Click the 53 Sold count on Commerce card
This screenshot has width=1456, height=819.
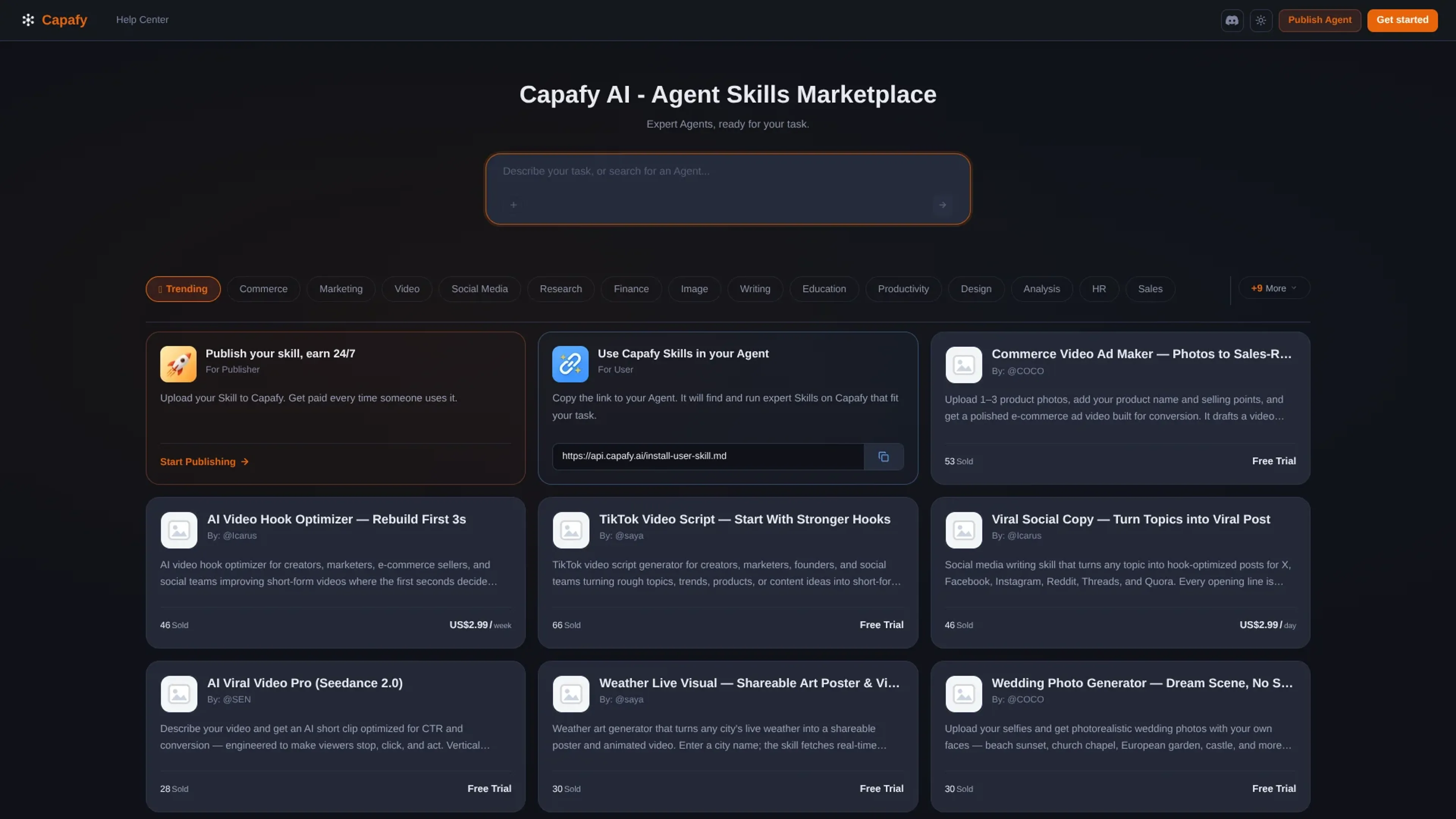pos(959,461)
